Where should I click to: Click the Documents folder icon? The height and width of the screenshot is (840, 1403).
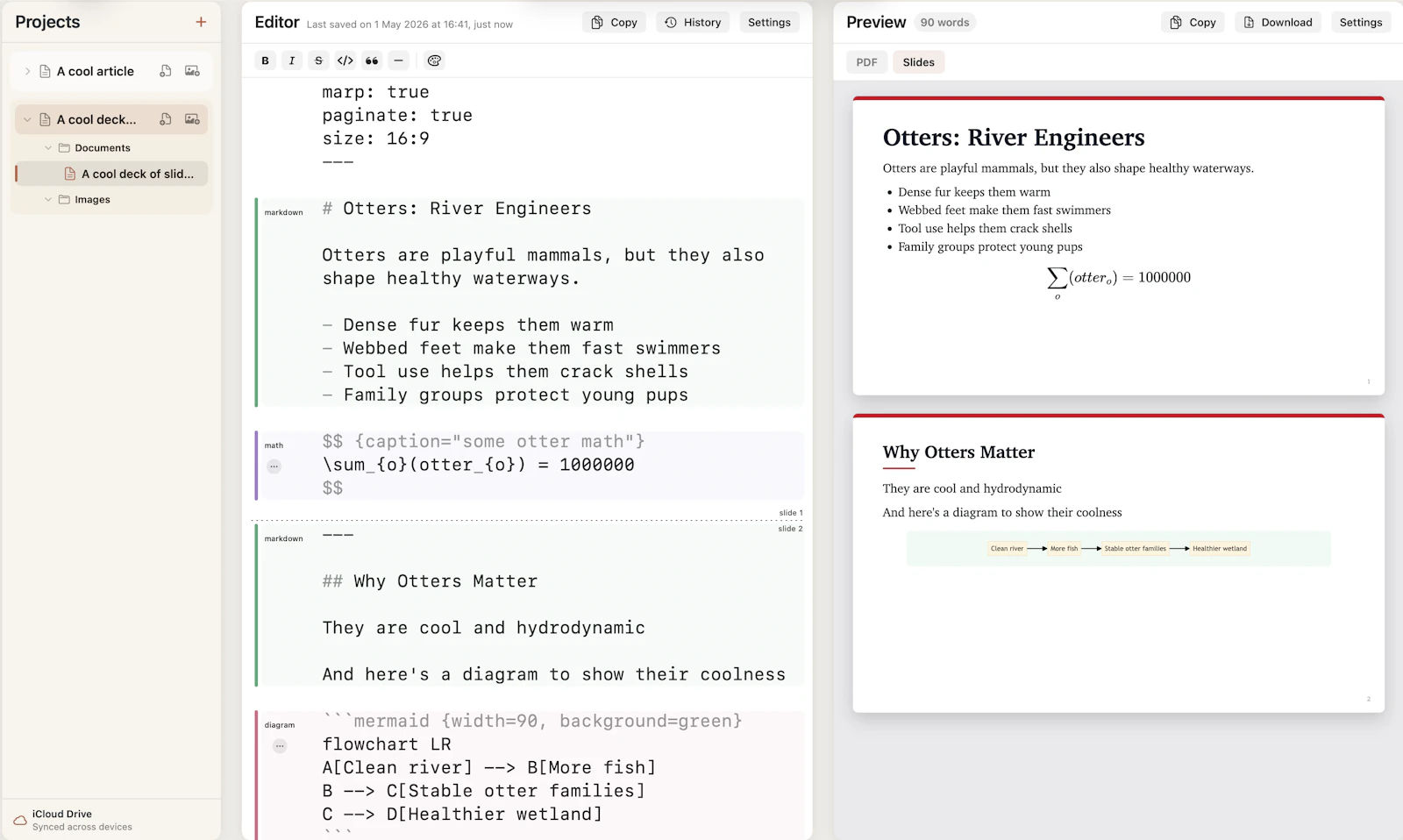coord(64,148)
